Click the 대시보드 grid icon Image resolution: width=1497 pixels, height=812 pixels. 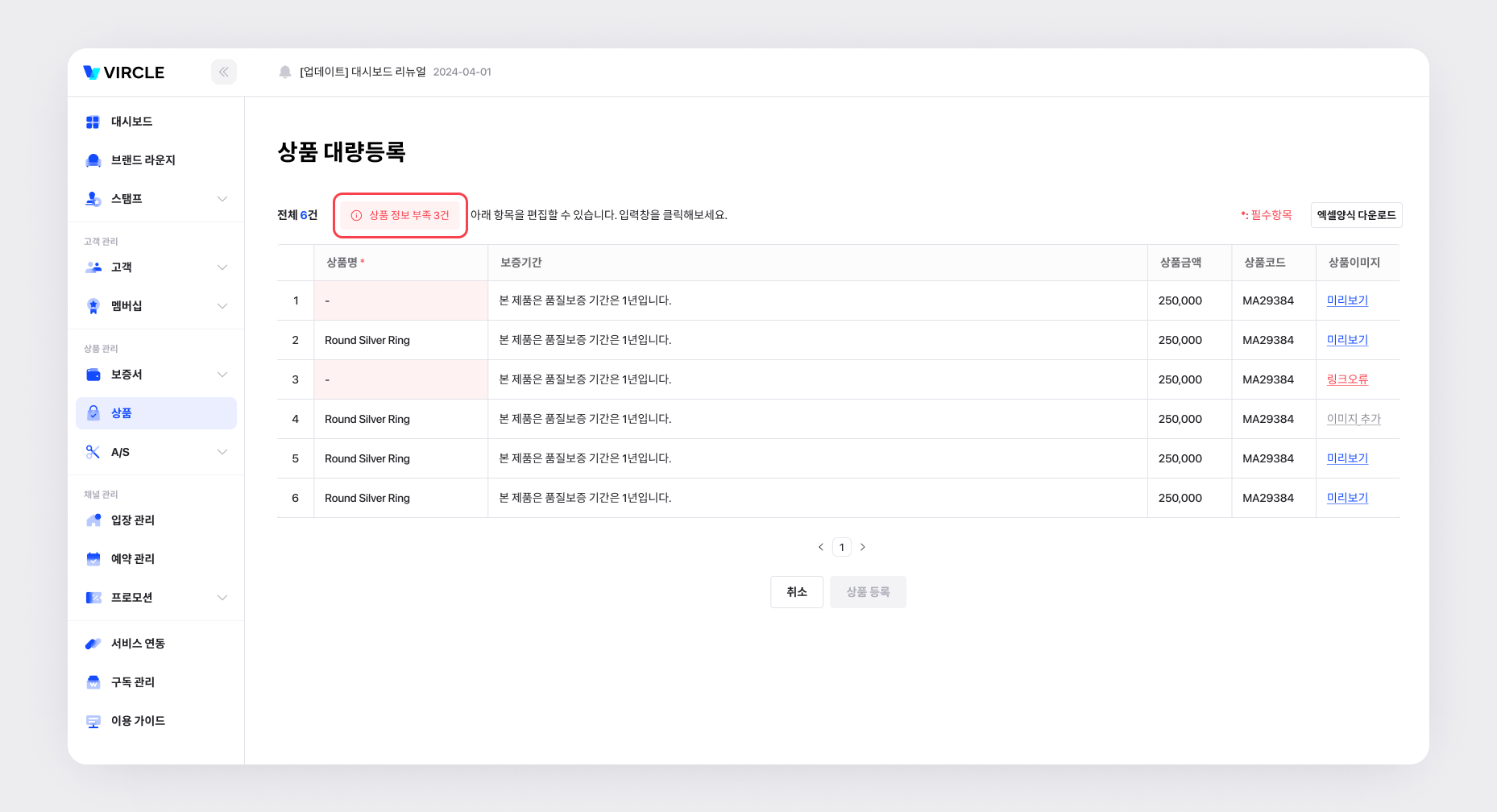pos(93,122)
